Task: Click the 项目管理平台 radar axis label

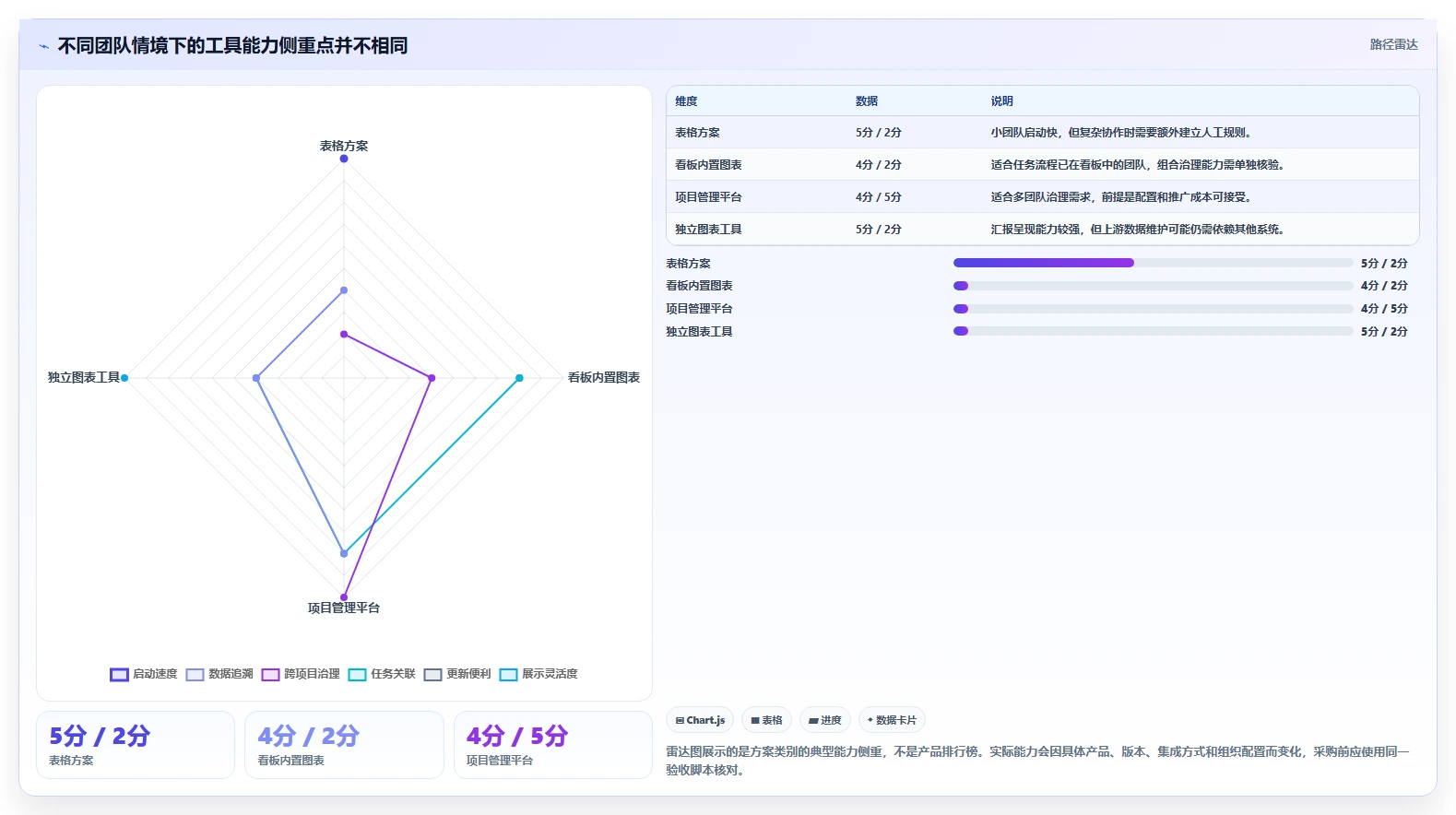Action: pos(344,608)
